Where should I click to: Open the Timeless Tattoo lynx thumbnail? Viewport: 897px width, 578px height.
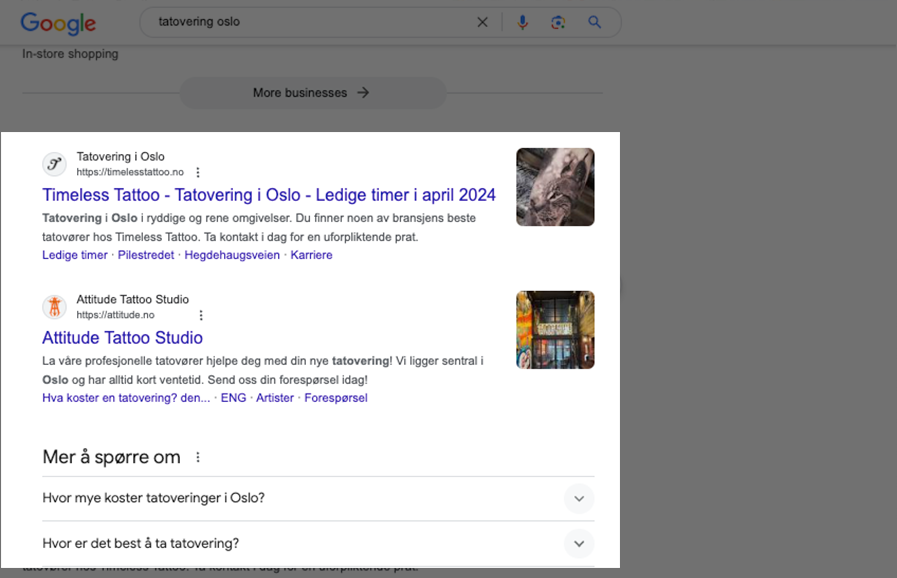coord(555,187)
